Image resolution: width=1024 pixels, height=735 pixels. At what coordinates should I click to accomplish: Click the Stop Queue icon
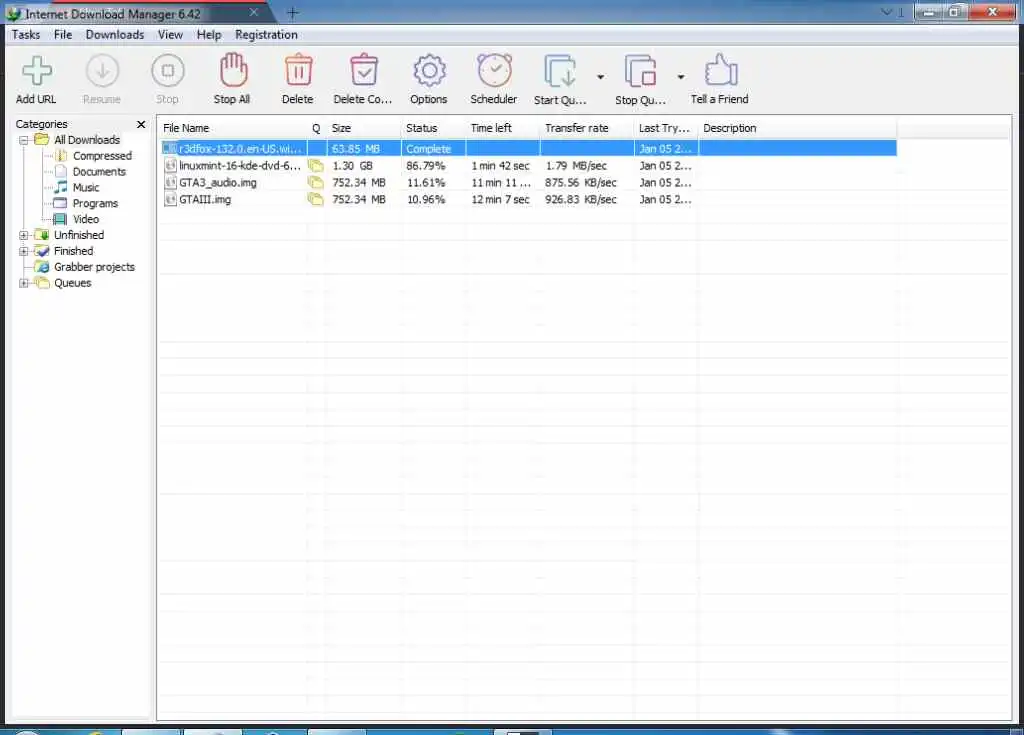click(x=640, y=71)
